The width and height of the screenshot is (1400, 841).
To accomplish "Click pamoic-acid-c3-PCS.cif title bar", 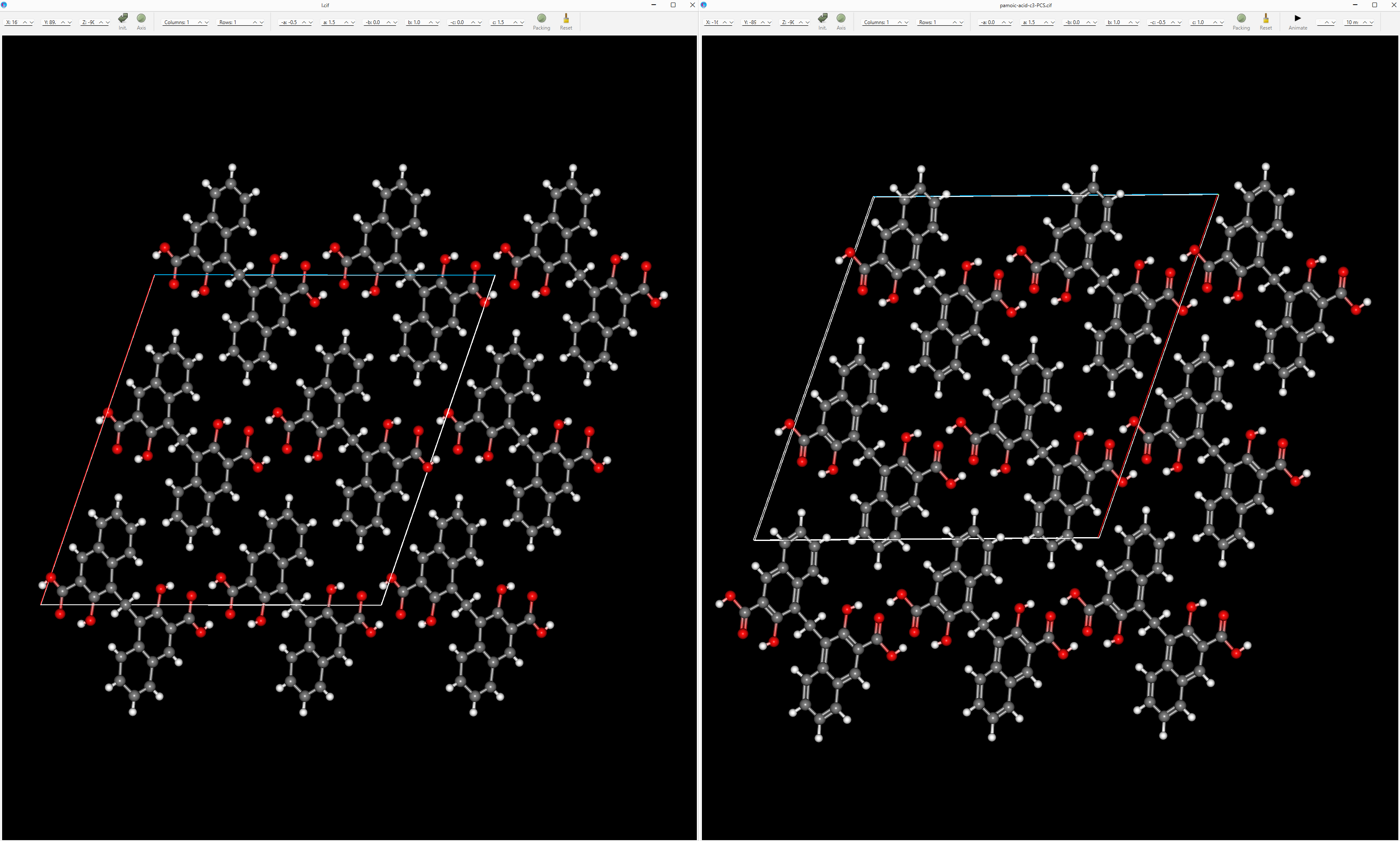I will pos(1025,5).
